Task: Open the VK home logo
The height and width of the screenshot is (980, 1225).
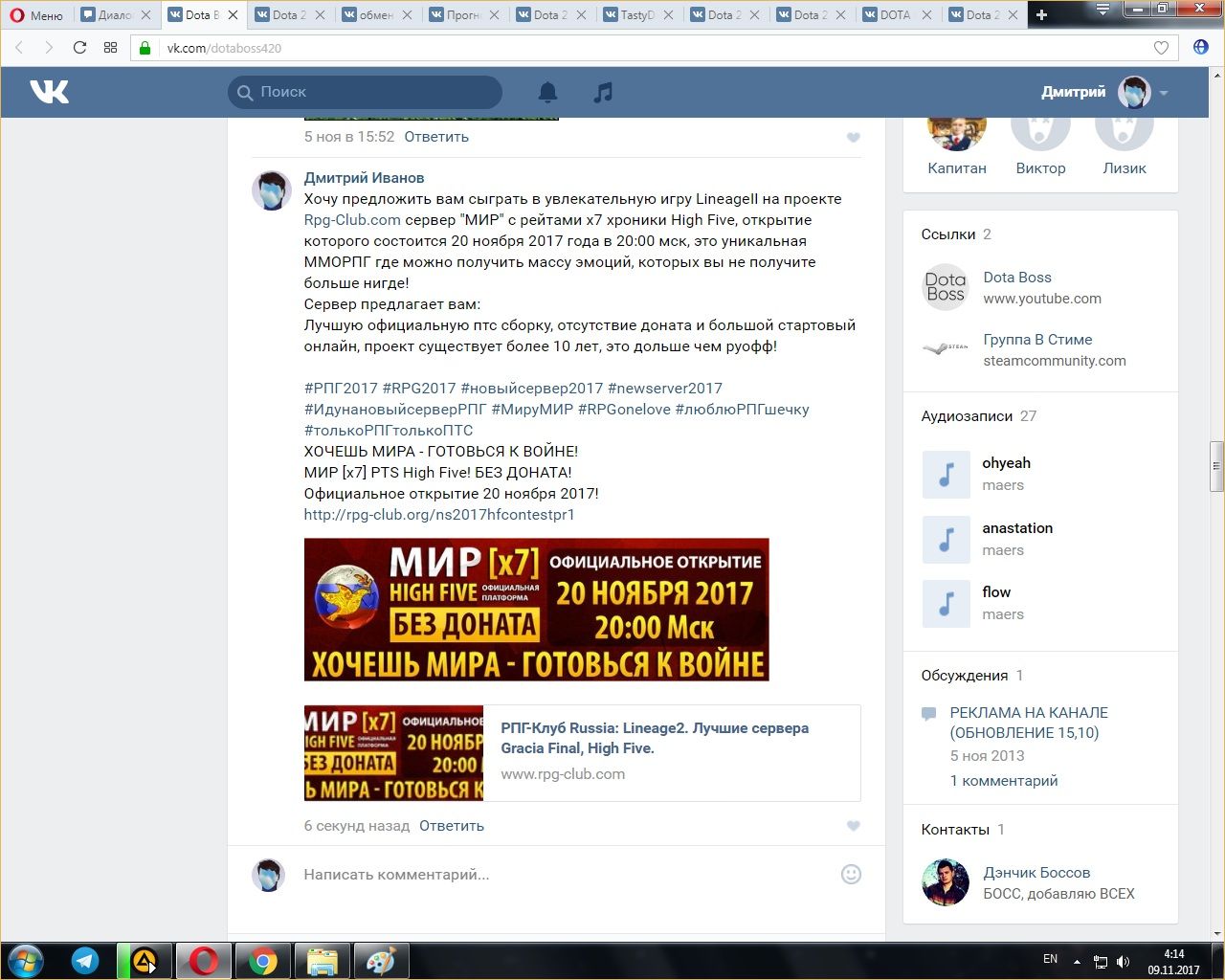Action: tap(49, 92)
